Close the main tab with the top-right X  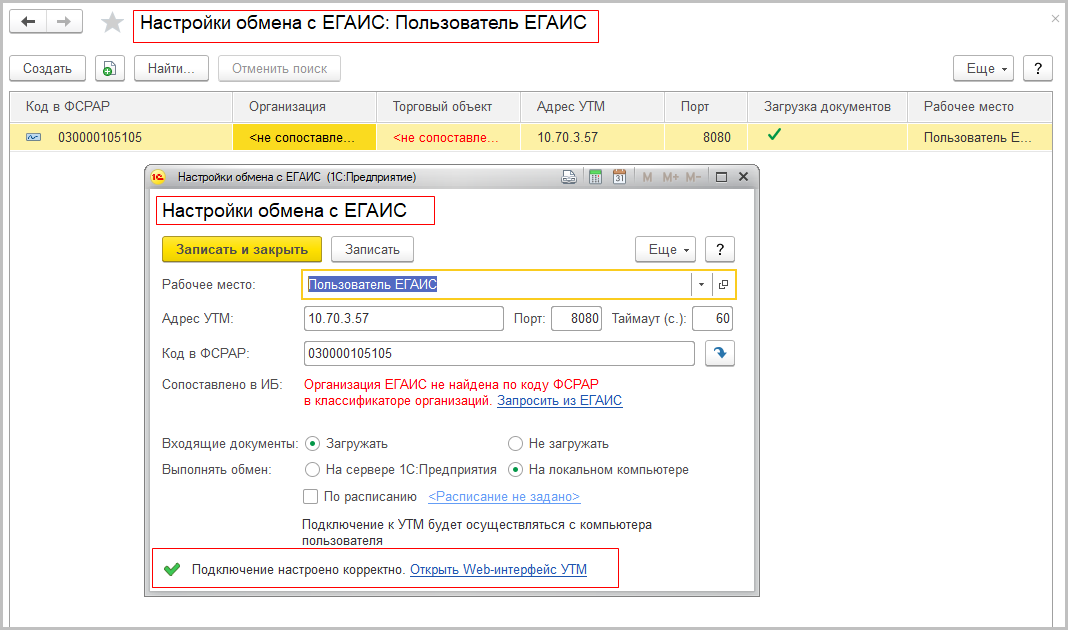1055,19
